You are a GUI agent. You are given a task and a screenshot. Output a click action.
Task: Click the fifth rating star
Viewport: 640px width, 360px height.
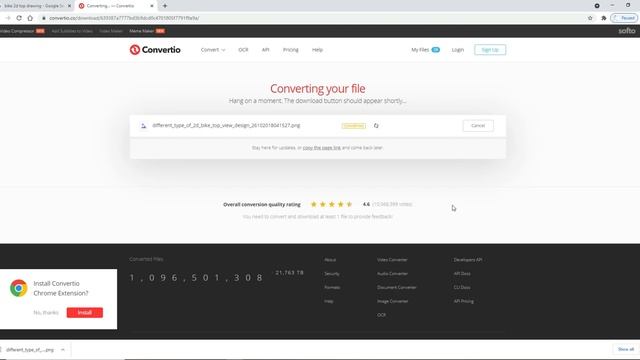click(x=349, y=204)
